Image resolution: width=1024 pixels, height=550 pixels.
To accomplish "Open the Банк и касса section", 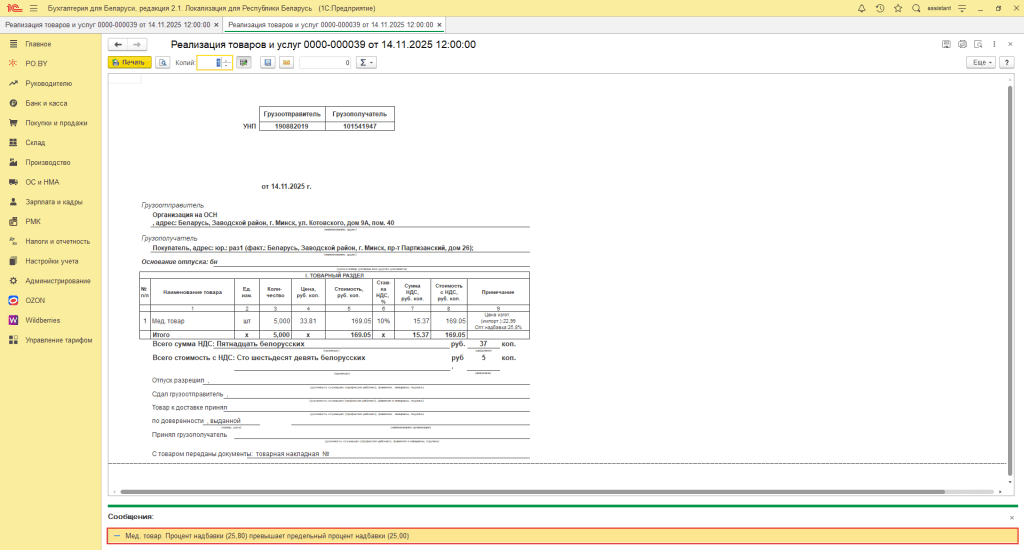I will (x=46, y=103).
